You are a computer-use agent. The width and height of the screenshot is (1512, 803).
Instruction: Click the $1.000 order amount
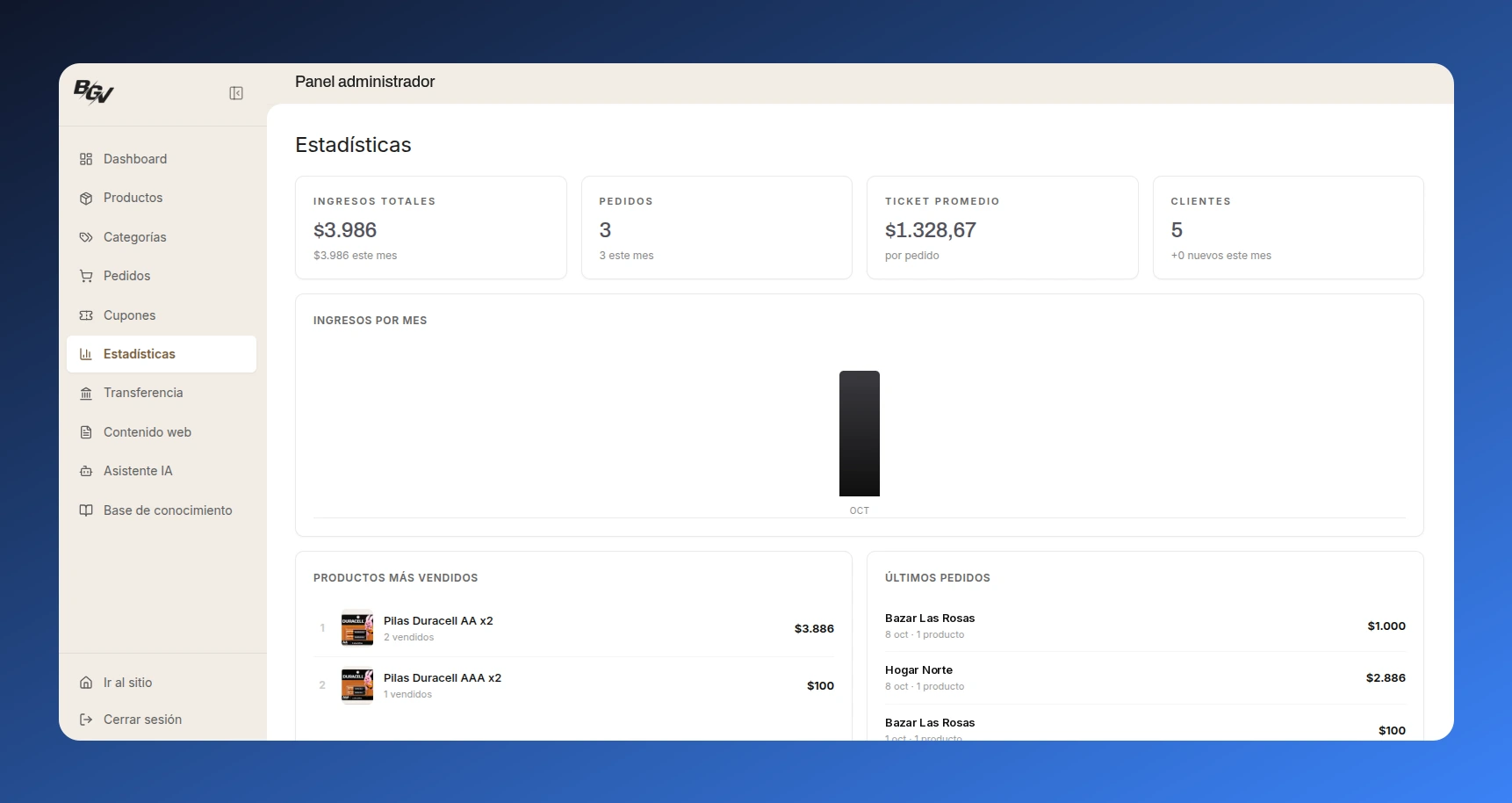(x=1386, y=626)
